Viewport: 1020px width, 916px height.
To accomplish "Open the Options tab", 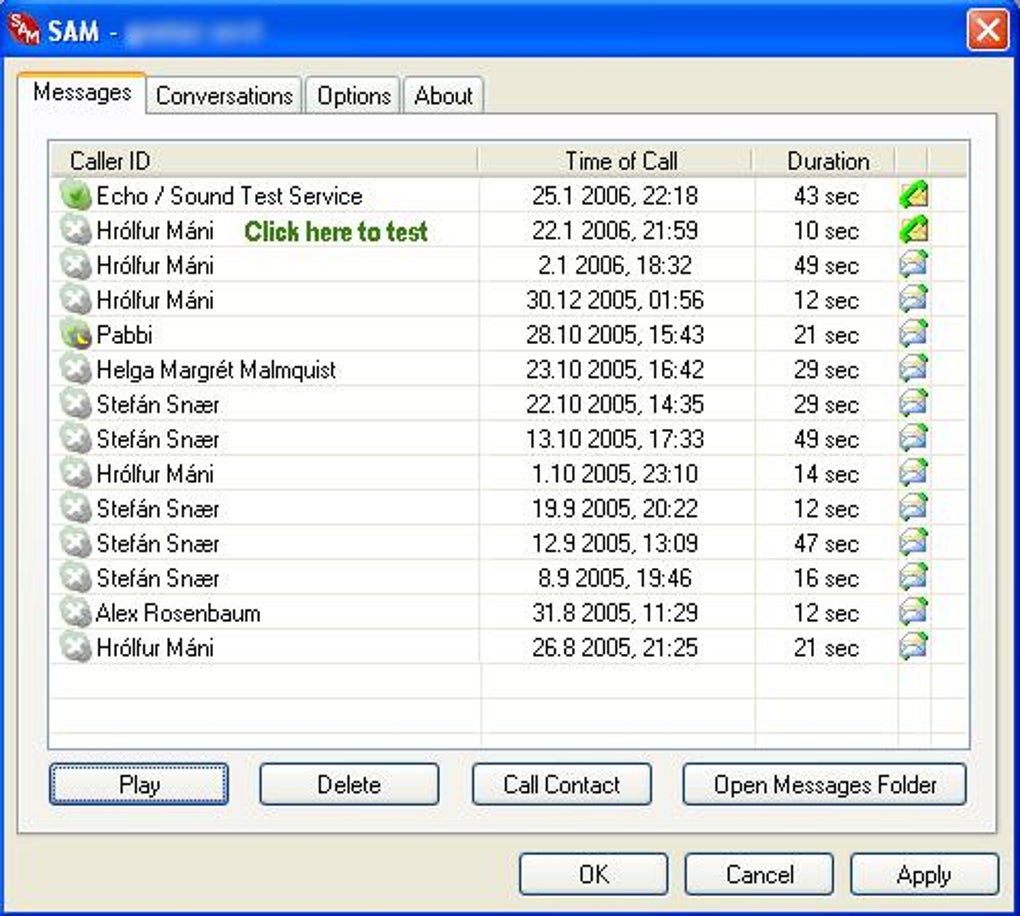I will pyautogui.click(x=353, y=96).
